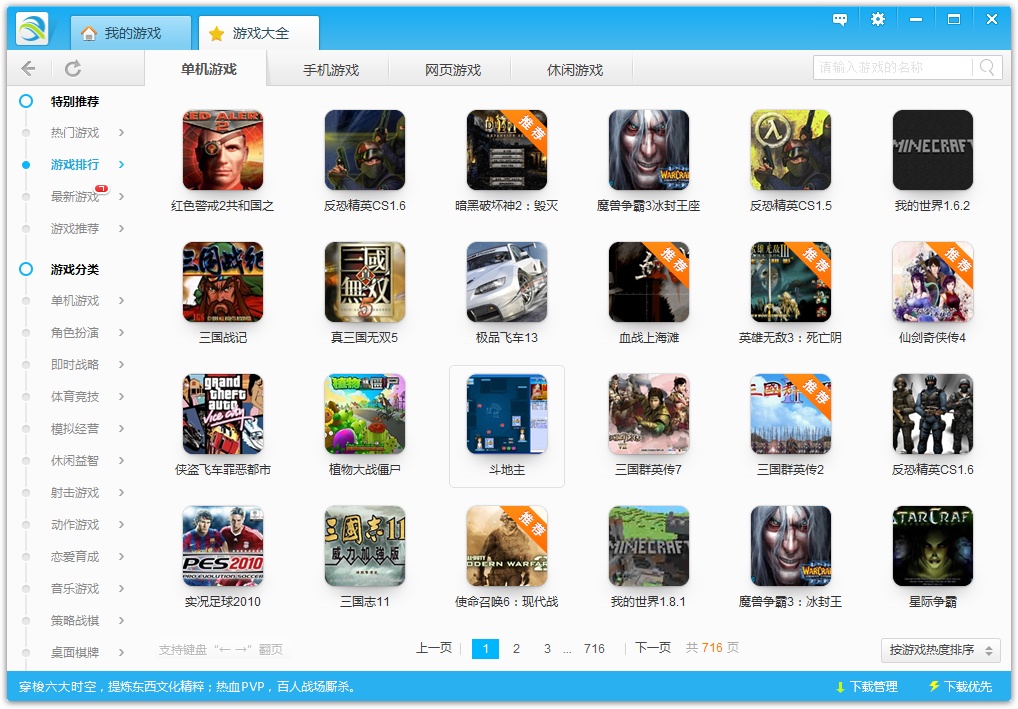
Task: Select the 三国群英传7 game icon
Action: click(649, 414)
